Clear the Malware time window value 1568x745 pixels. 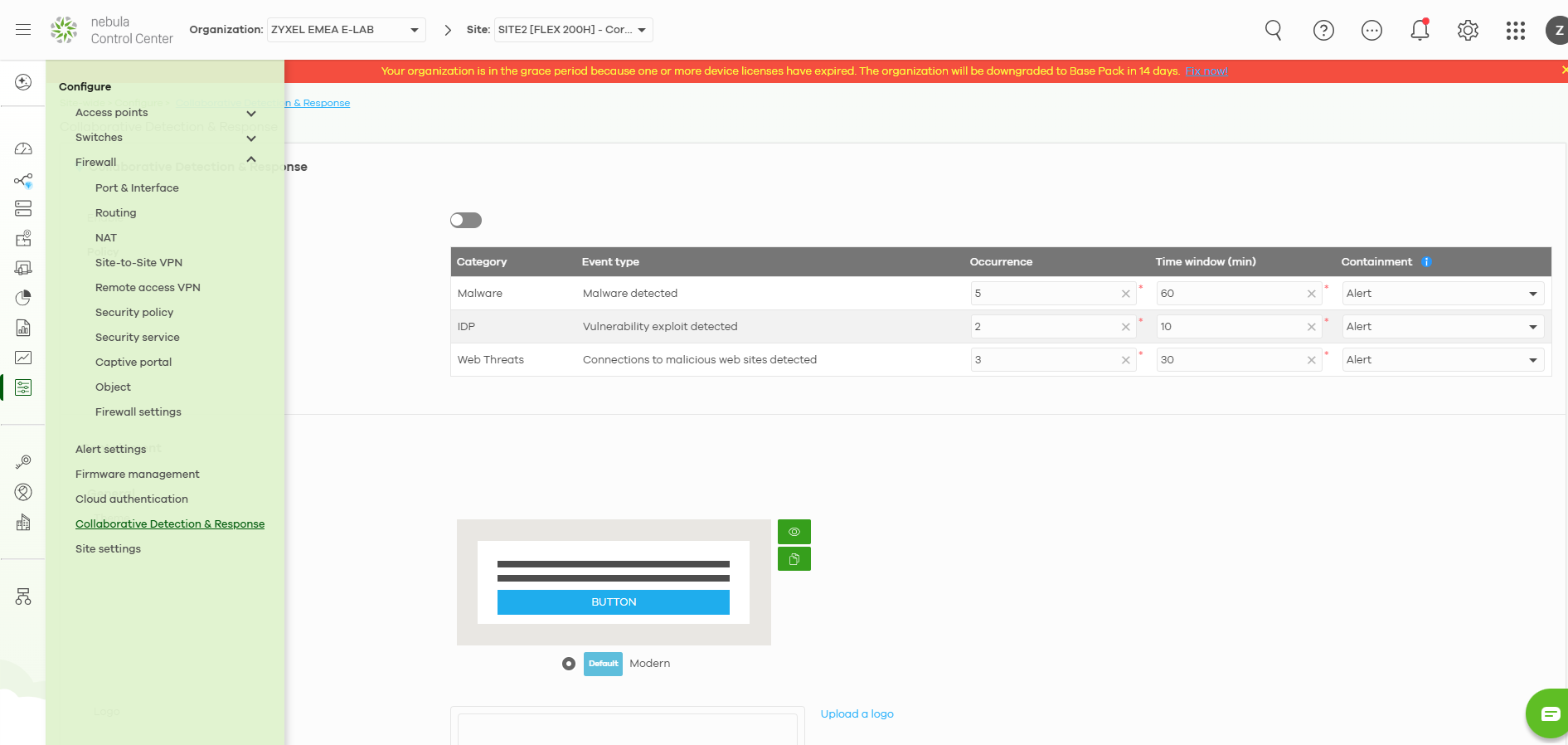point(1312,294)
